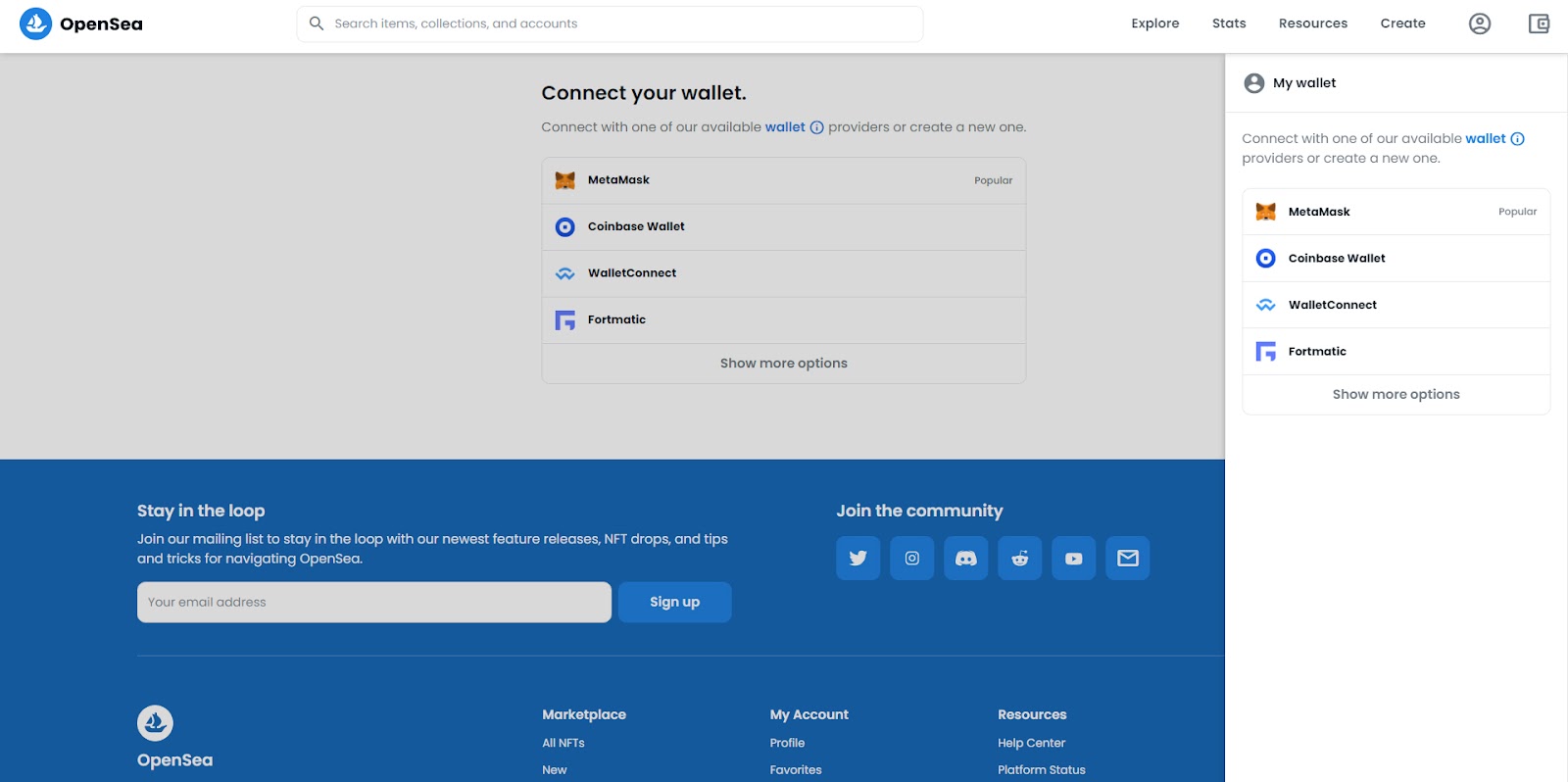Click the info icon beside wallet in My wallet sidebar
The height and width of the screenshot is (782, 1568).
(1518, 139)
